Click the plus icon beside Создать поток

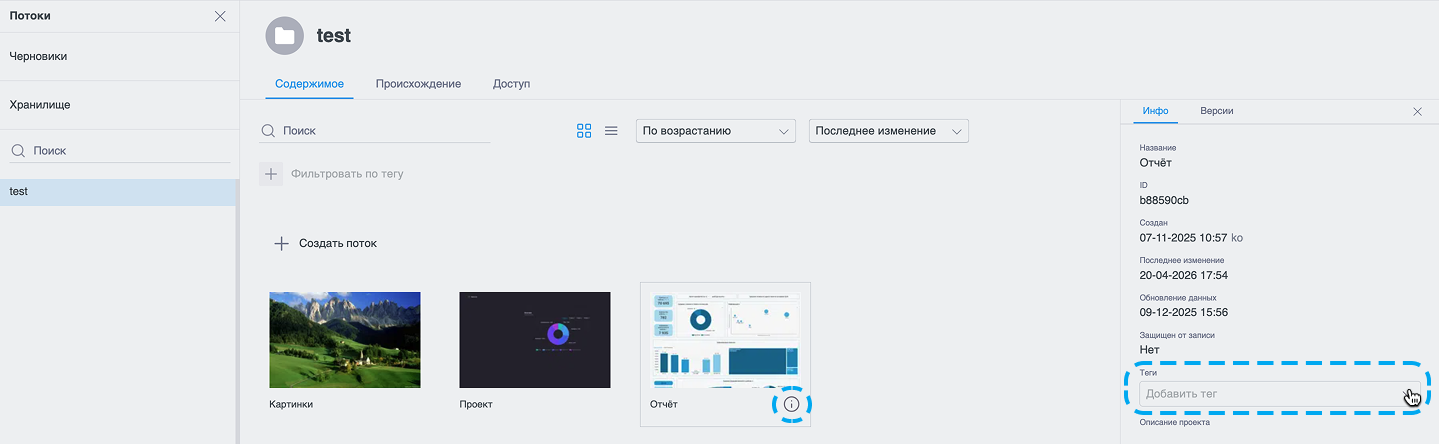(x=281, y=243)
